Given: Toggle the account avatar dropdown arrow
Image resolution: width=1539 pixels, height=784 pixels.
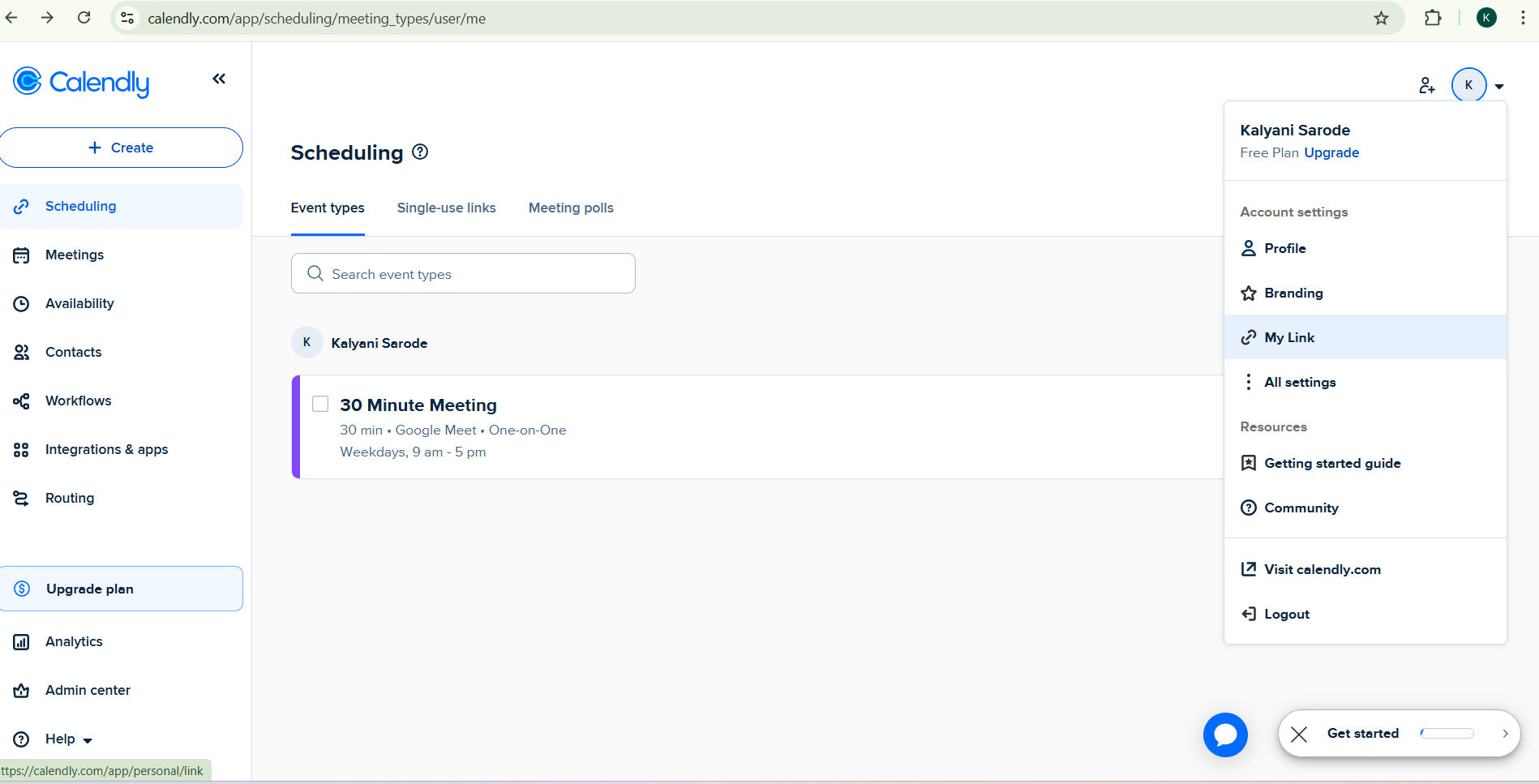Looking at the screenshot, I should (1499, 86).
